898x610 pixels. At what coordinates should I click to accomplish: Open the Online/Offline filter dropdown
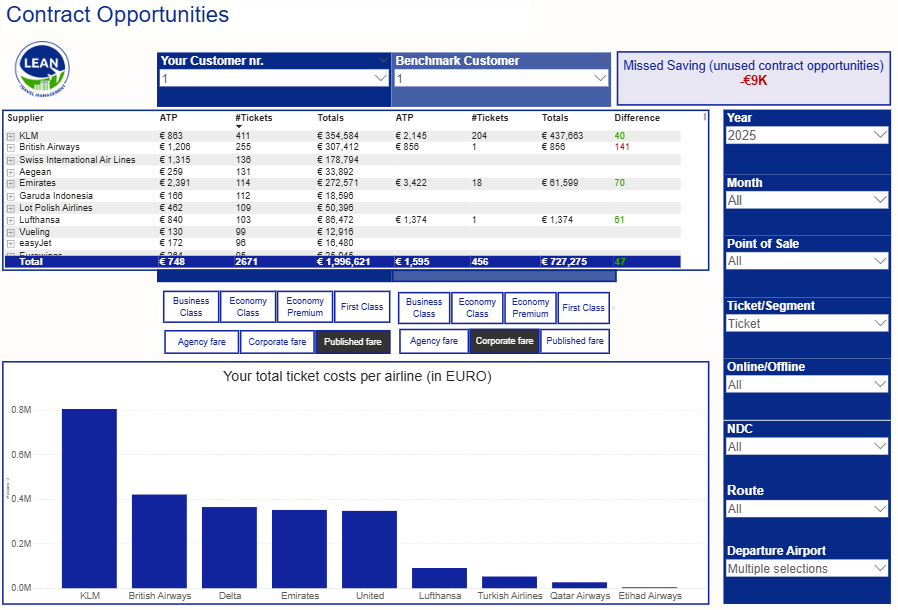[806, 384]
